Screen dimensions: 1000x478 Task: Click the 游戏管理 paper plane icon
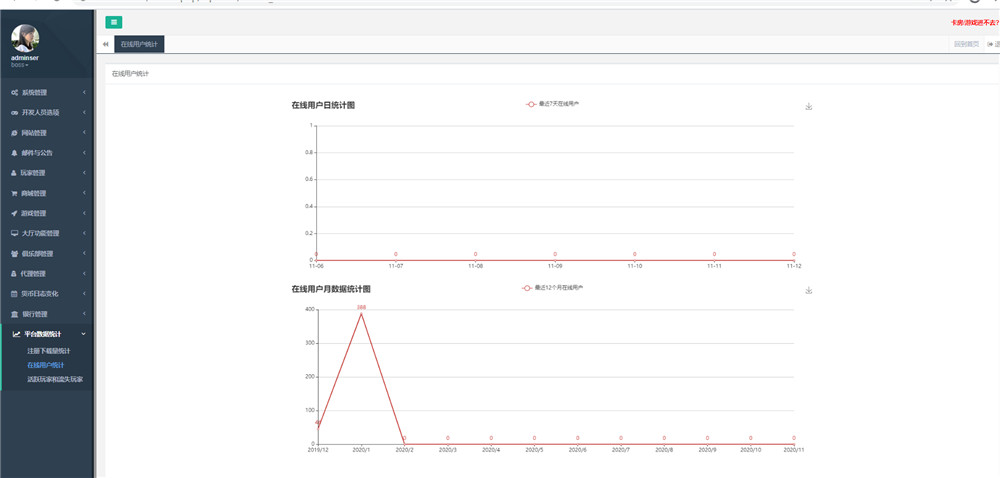(x=14, y=213)
